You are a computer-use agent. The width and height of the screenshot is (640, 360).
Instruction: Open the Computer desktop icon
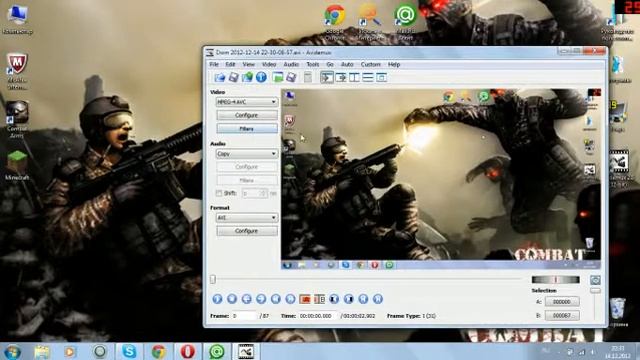pos(17,19)
